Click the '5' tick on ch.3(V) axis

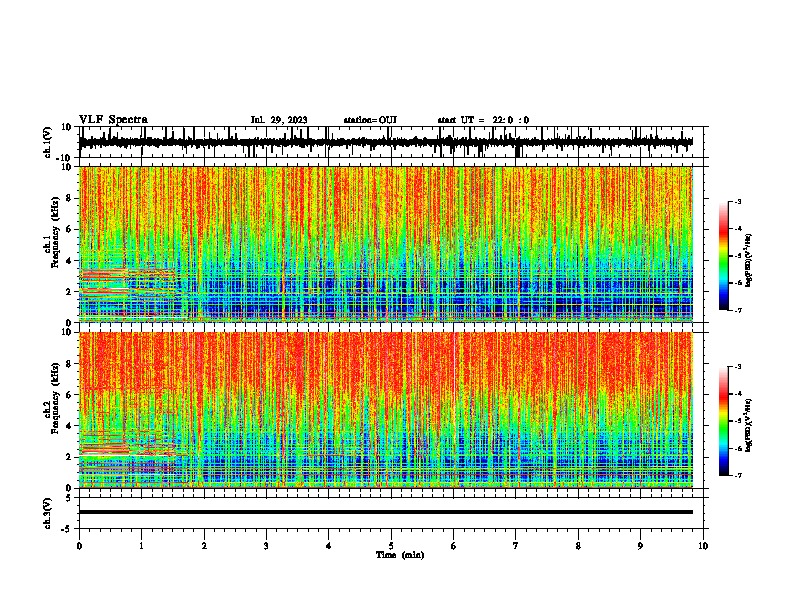point(70,498)
